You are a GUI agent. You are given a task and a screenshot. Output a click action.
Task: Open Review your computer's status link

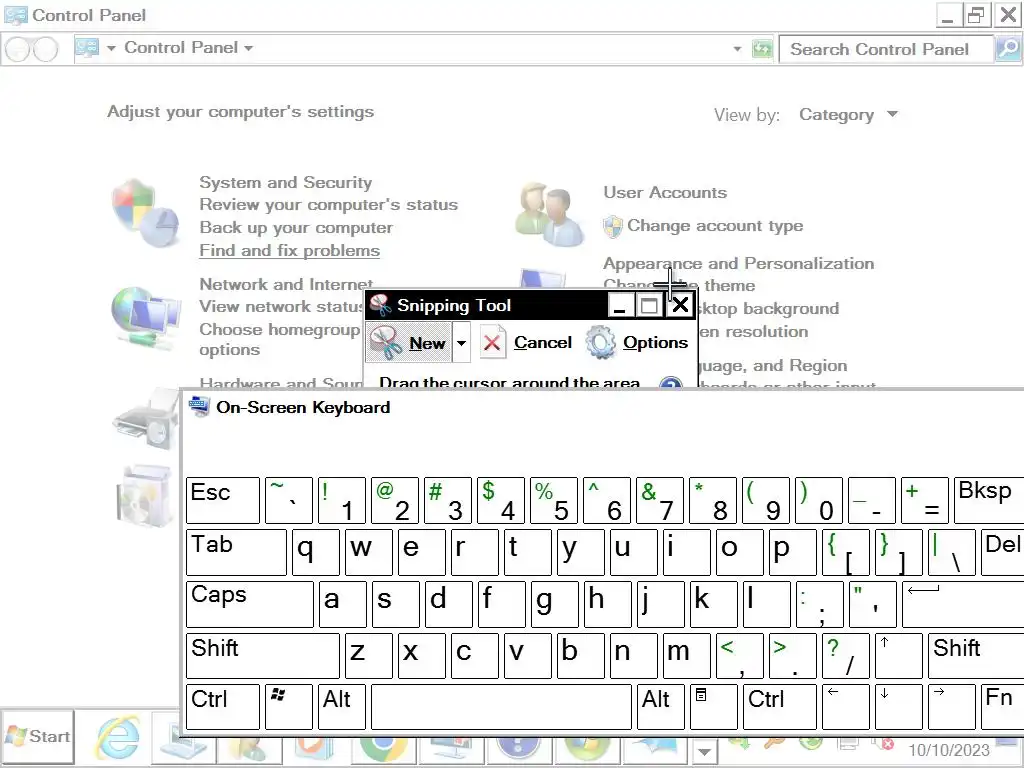328,205
